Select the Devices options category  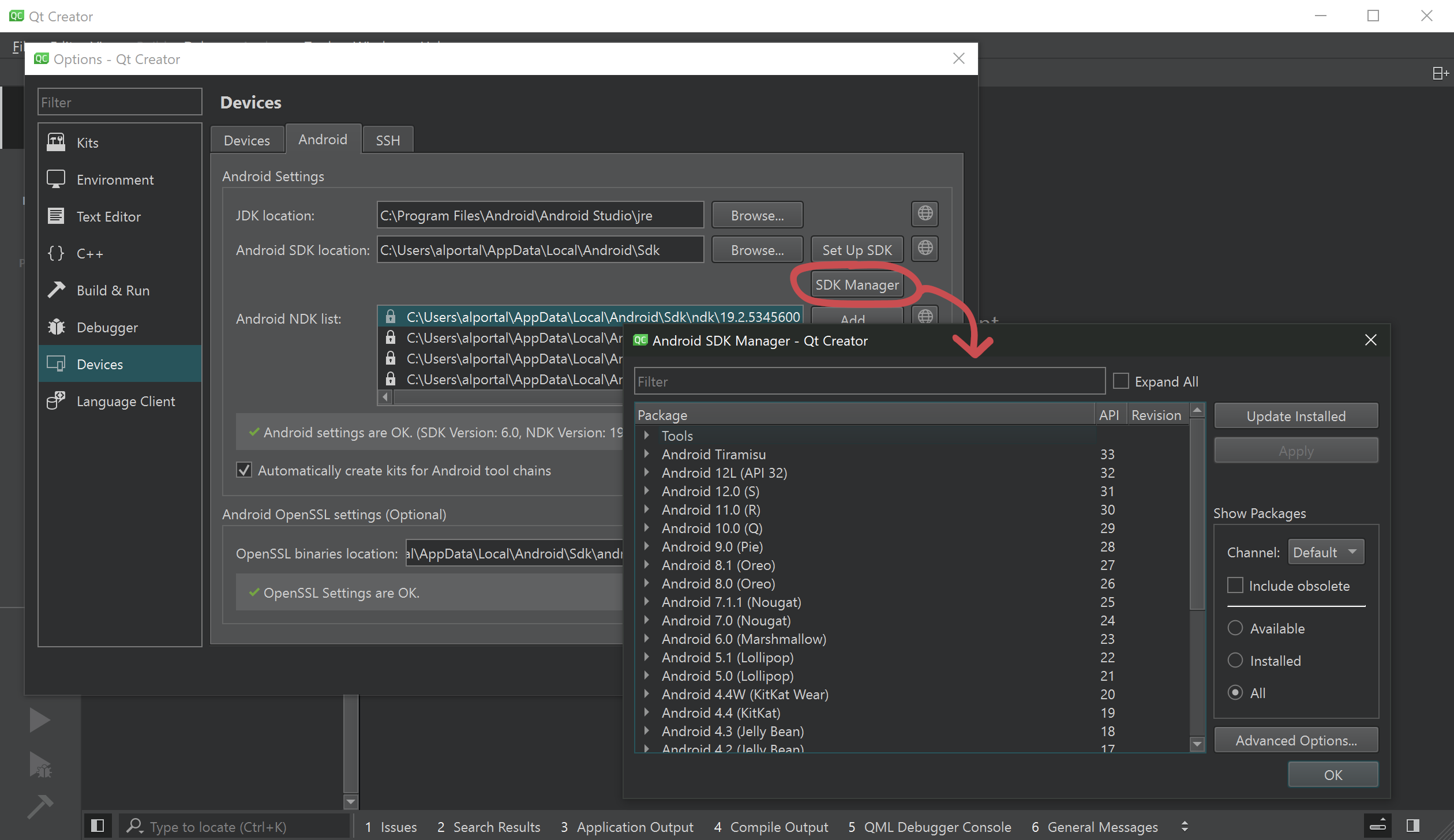point(120,364)
